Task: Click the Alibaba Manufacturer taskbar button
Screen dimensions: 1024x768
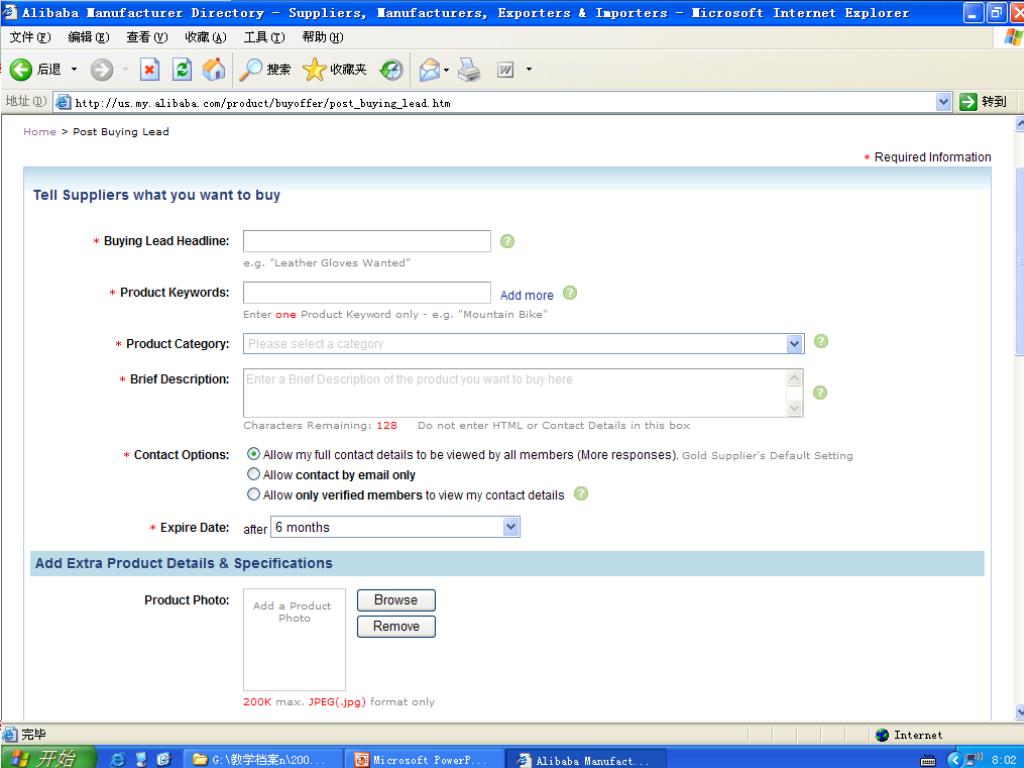Action: 586,760
